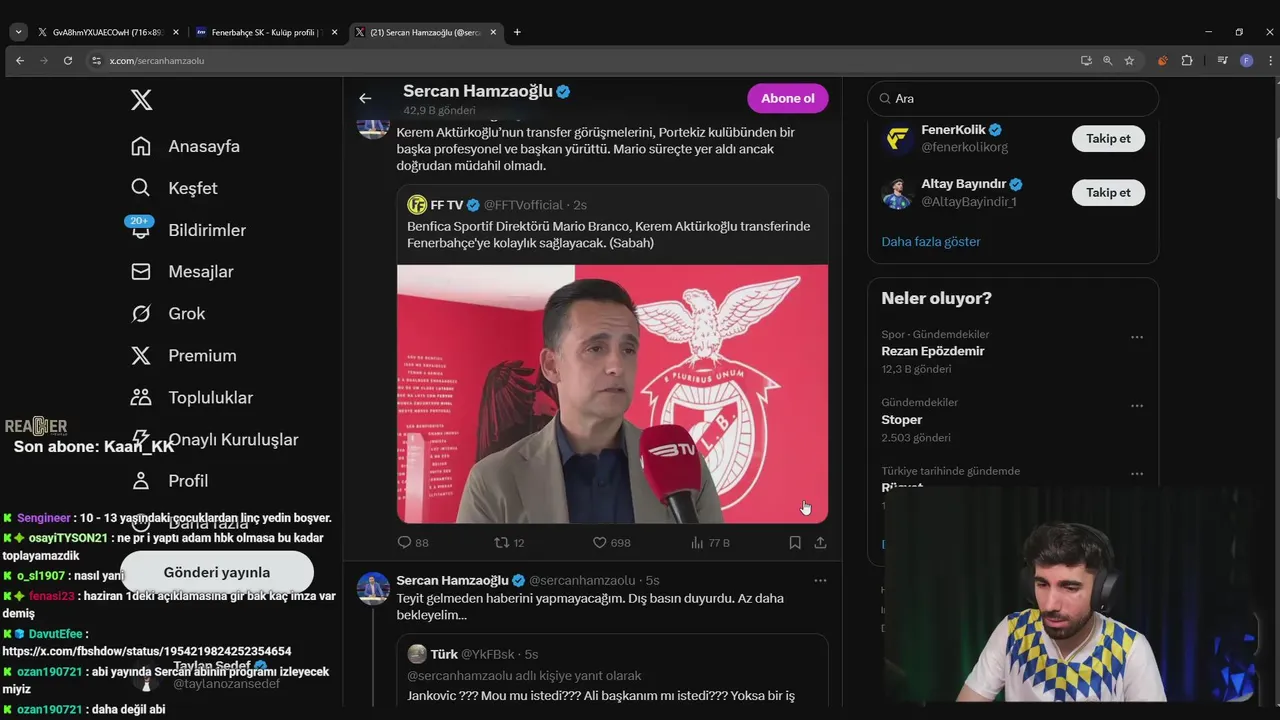View analytics showing 77 B views
The height and width of the screenshot is (720, 1280).
pyautogui.click(x=710, y=543)
